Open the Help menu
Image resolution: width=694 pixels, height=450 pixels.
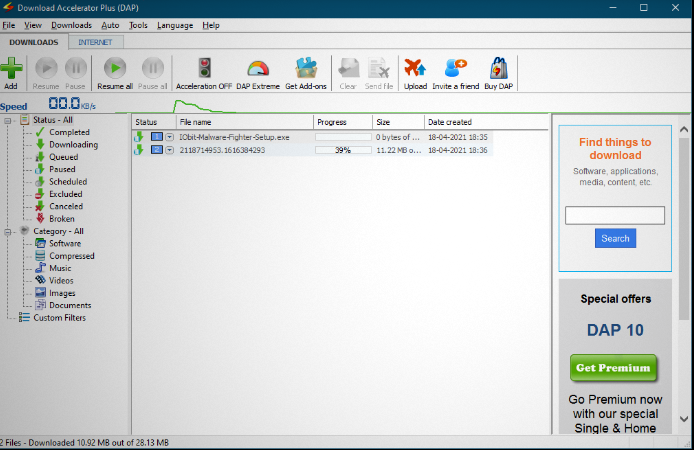(x=211, y=25)
